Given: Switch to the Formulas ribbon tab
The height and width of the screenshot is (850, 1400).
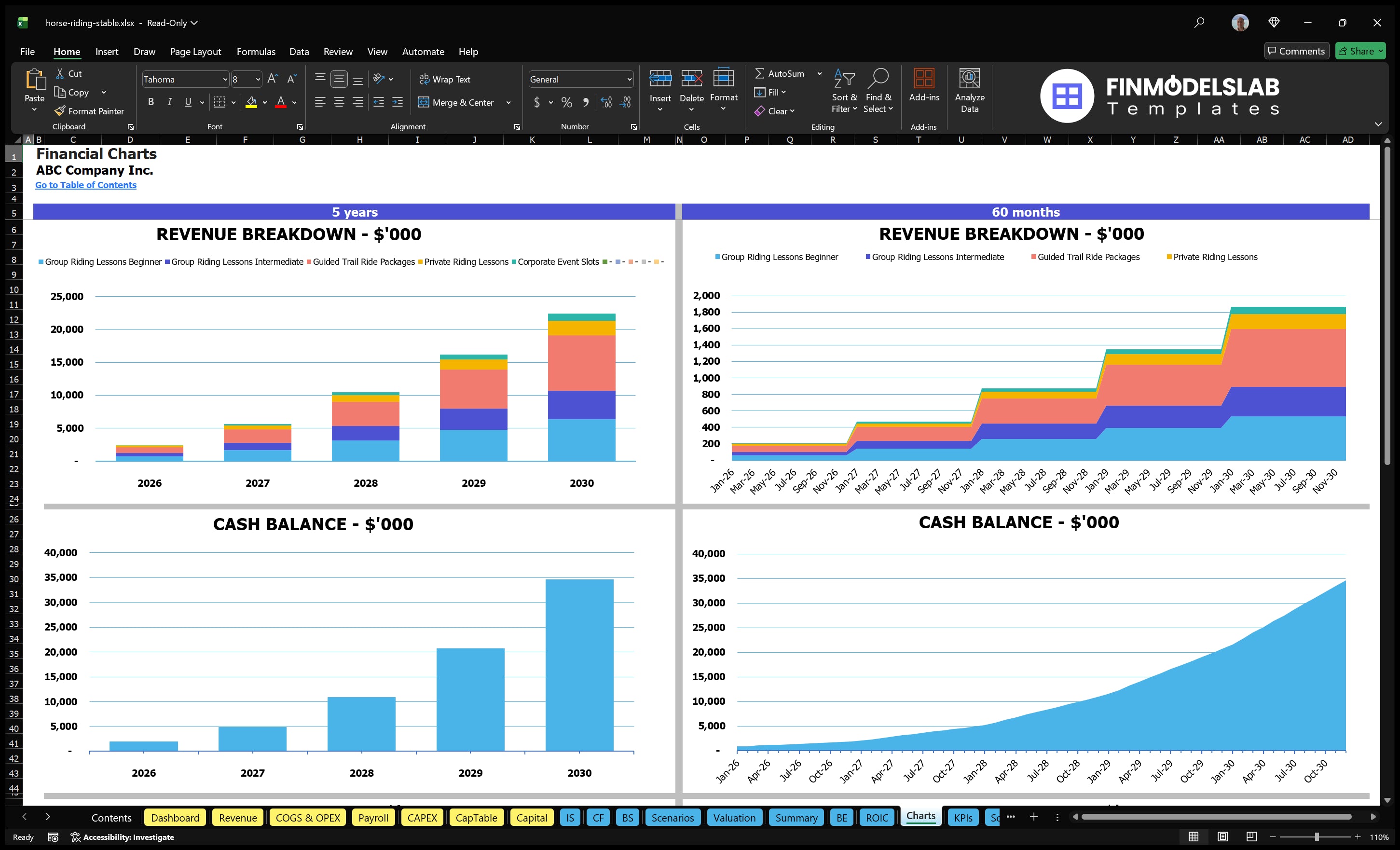Looking at the screenshot, I should pos(256,51).
